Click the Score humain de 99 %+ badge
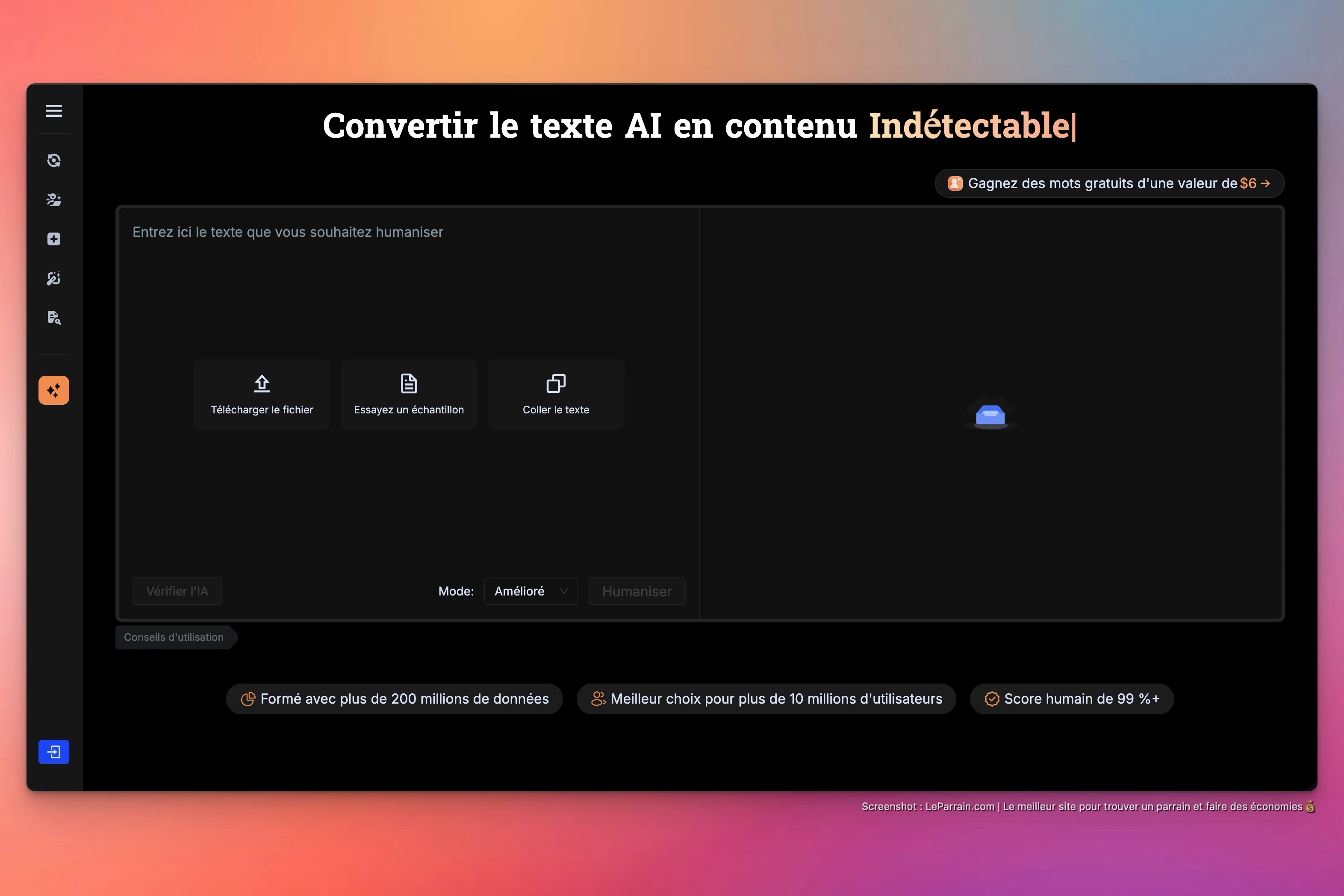Screen dimensions: 1344x896 [1071, 699]
